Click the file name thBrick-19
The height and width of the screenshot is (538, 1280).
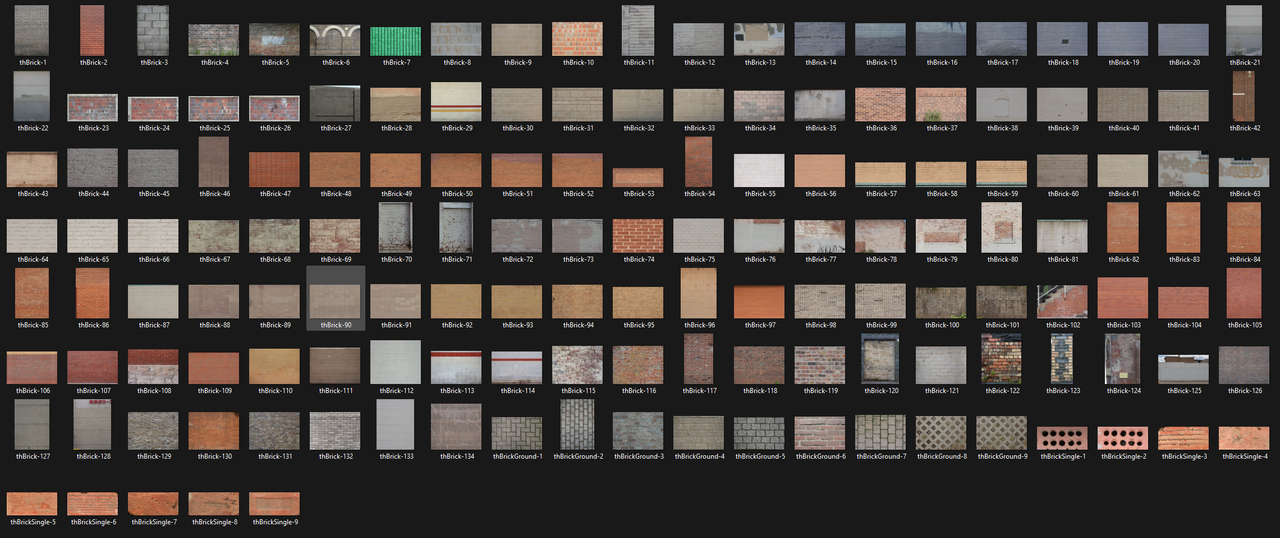coord(1123,62)
